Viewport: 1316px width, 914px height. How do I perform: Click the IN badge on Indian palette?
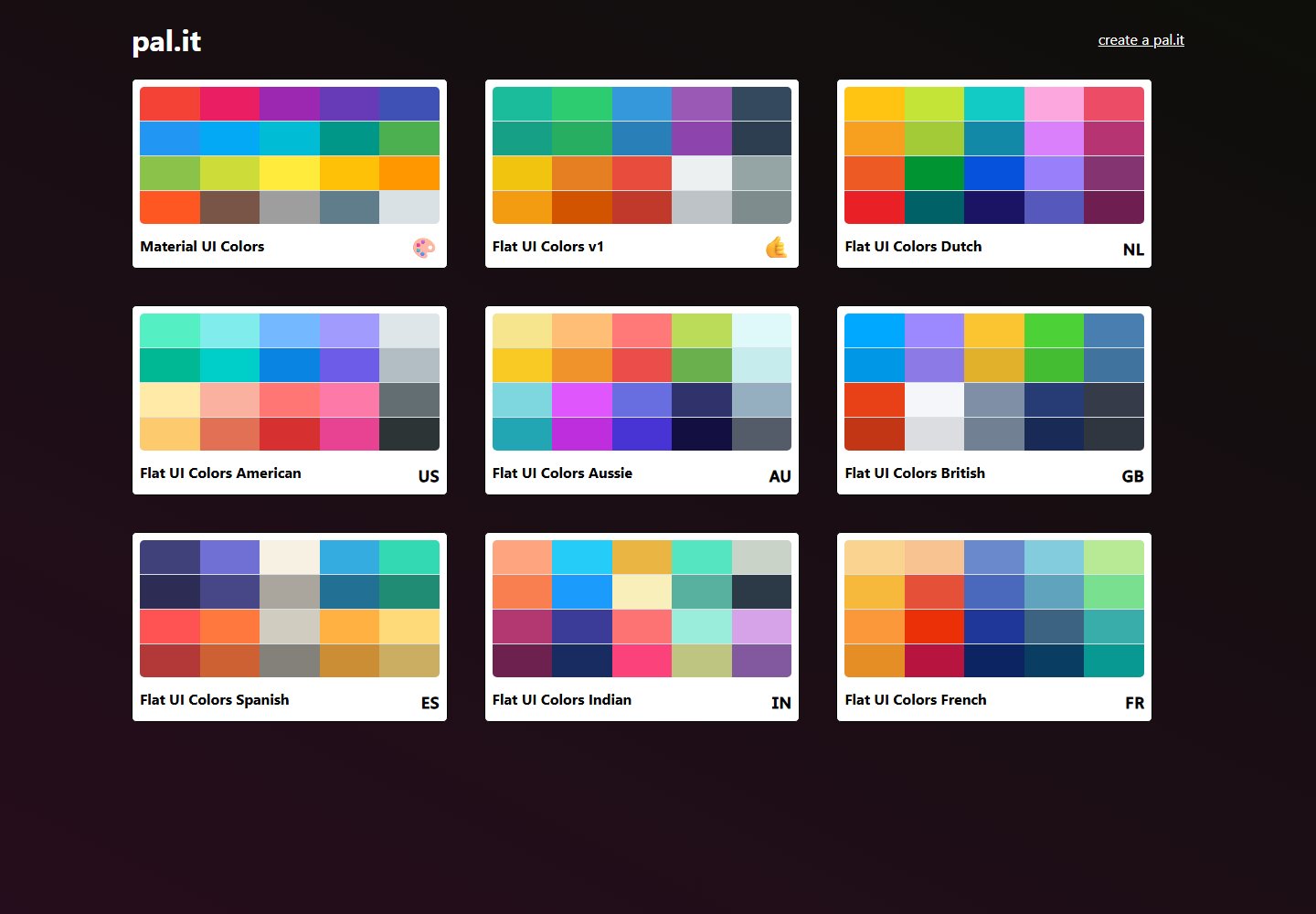coord(781,703)
